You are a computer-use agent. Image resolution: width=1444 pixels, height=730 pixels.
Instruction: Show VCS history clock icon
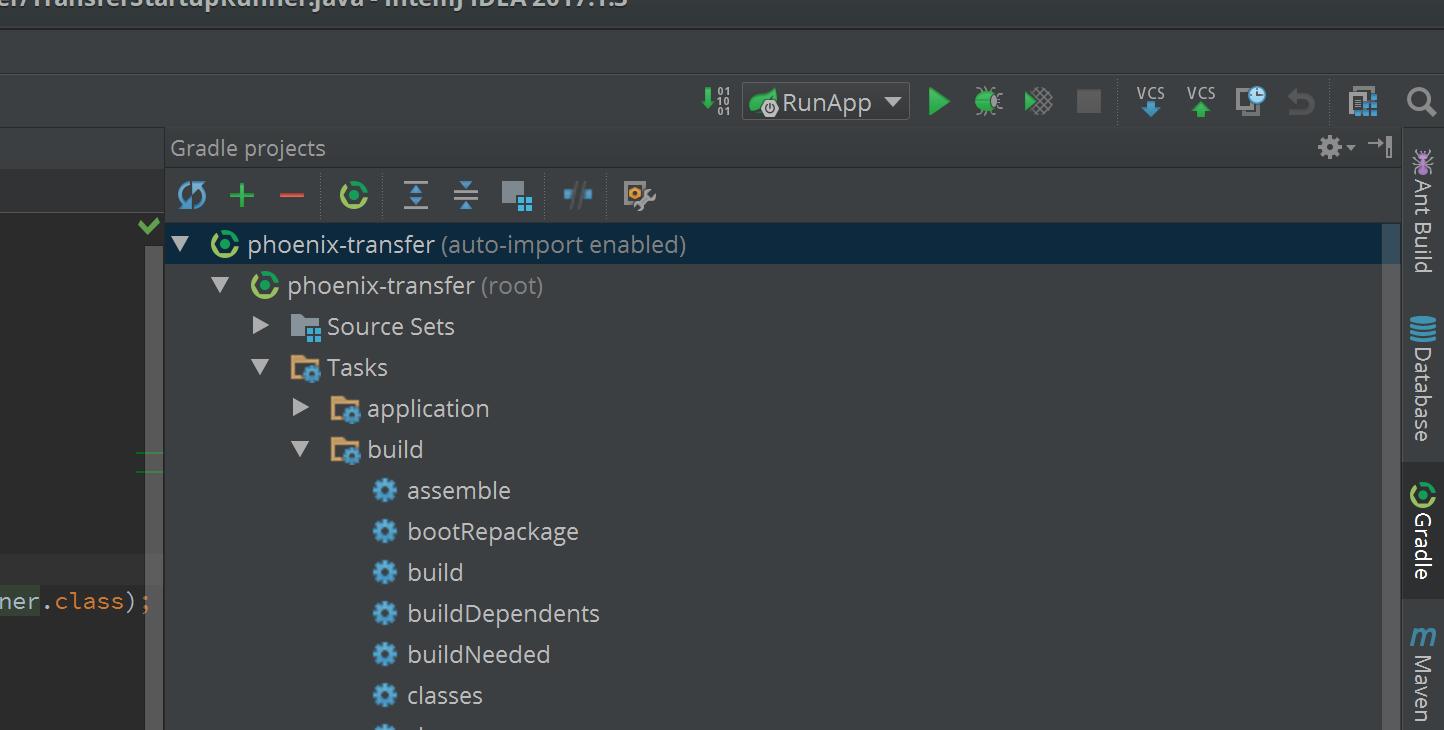(1251, 101)
